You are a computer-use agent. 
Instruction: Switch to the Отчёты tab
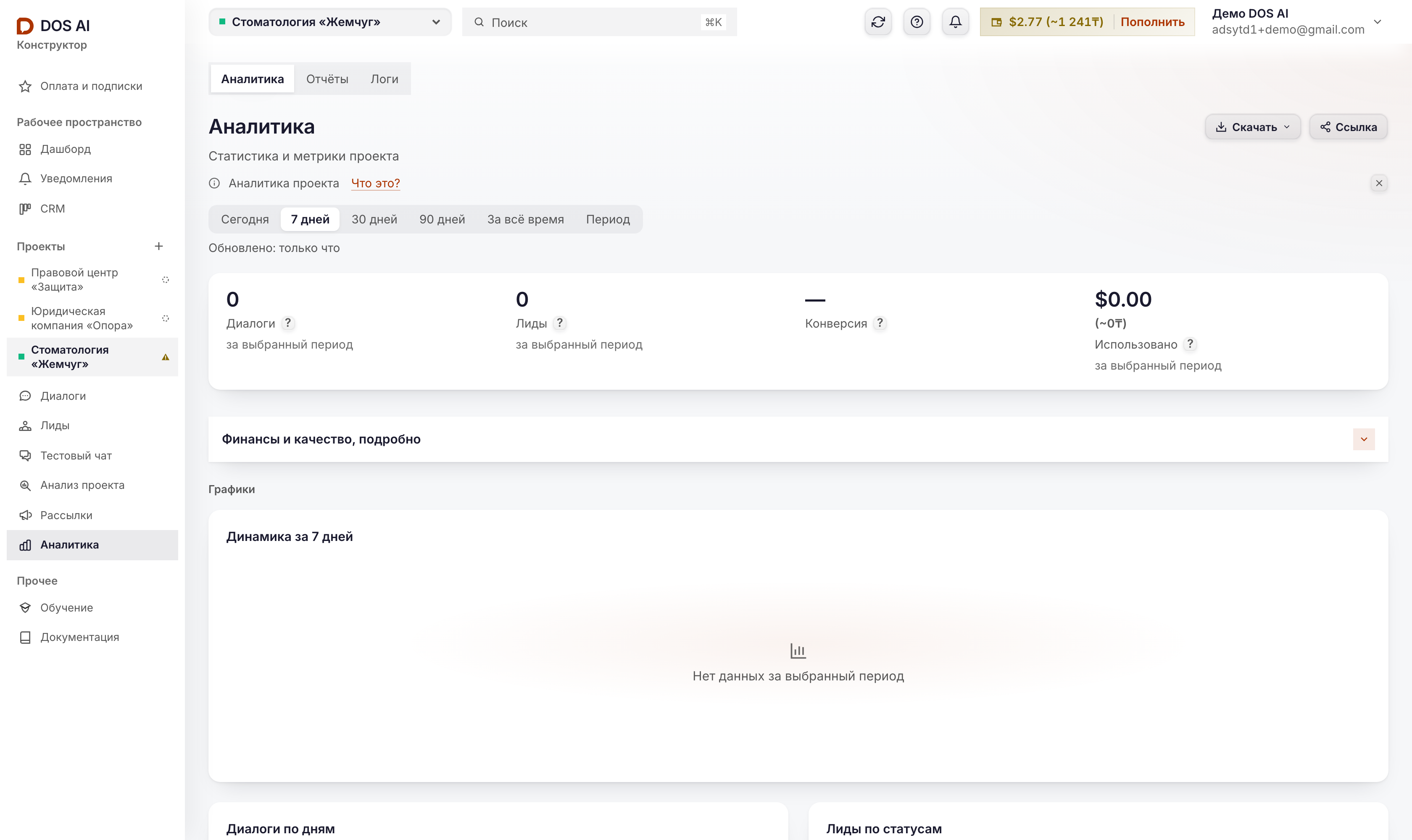coord(327,79)
